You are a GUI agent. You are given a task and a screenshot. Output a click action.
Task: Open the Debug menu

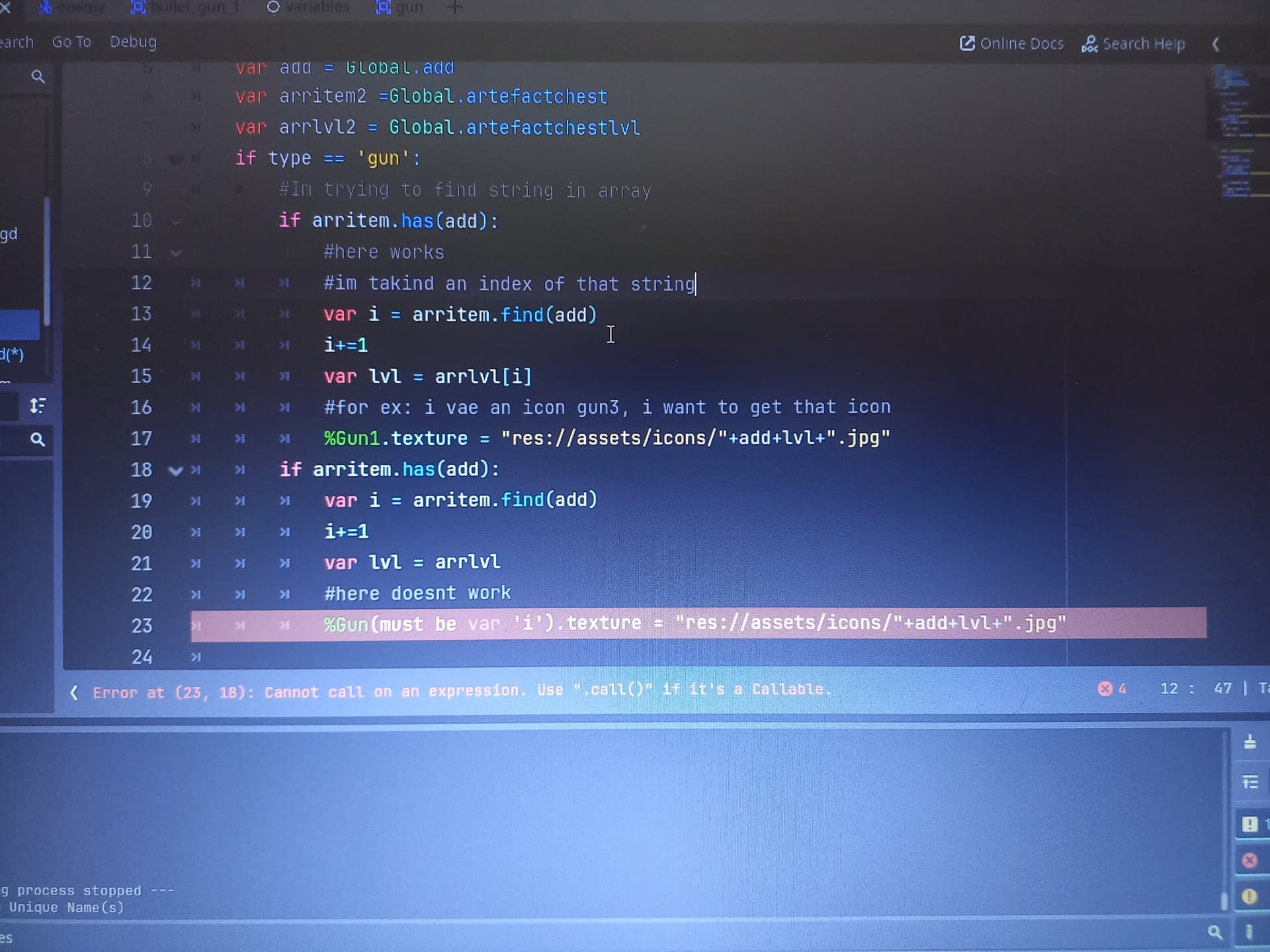pos(133,42)
